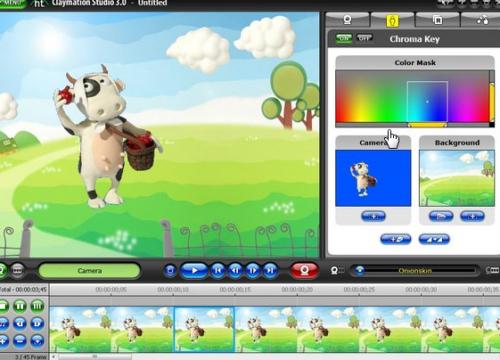
Task: Click the timeline marker 00:00:00;25
Action: point(359,290)
